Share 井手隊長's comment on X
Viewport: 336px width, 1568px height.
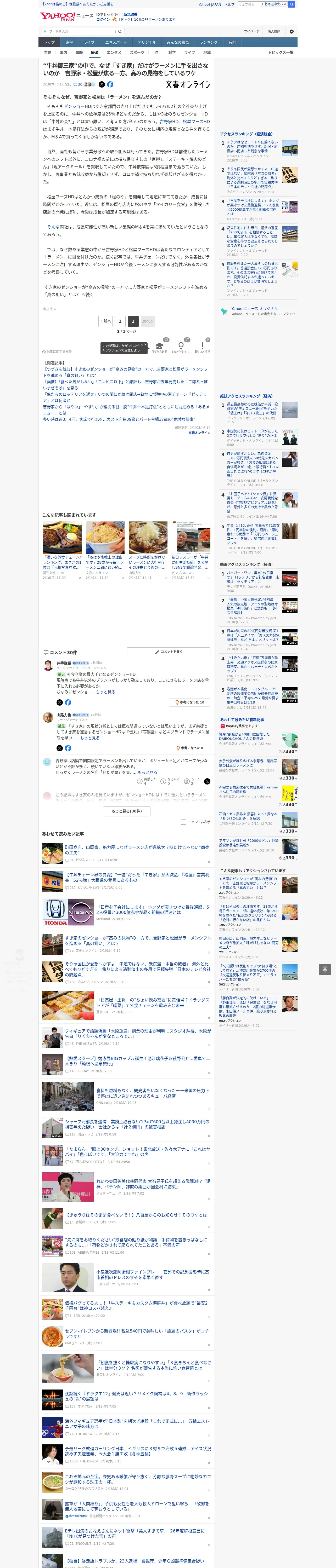(60, 702)
